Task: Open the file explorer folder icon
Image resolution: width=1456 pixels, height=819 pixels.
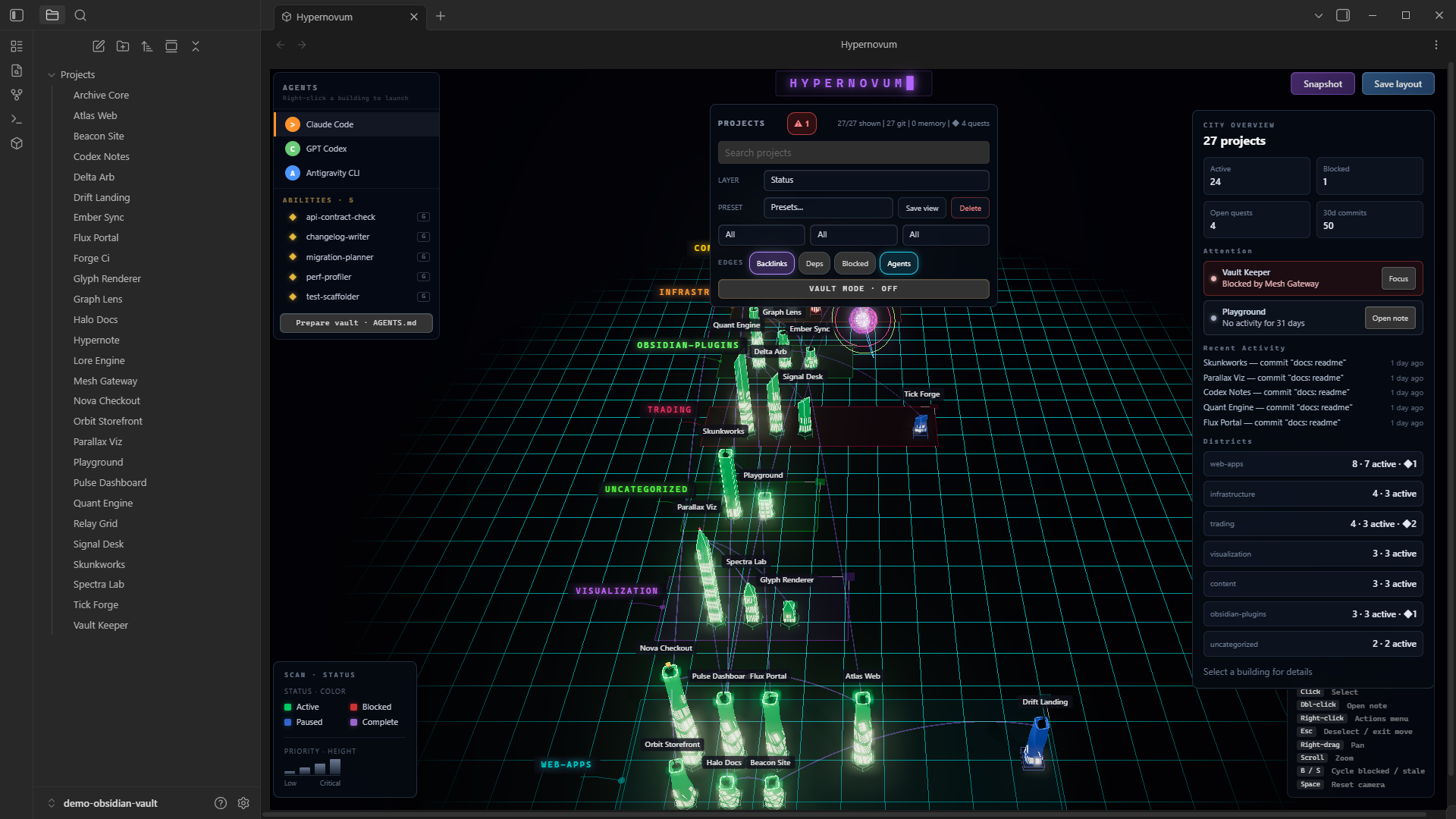Action: pos(52,15)
